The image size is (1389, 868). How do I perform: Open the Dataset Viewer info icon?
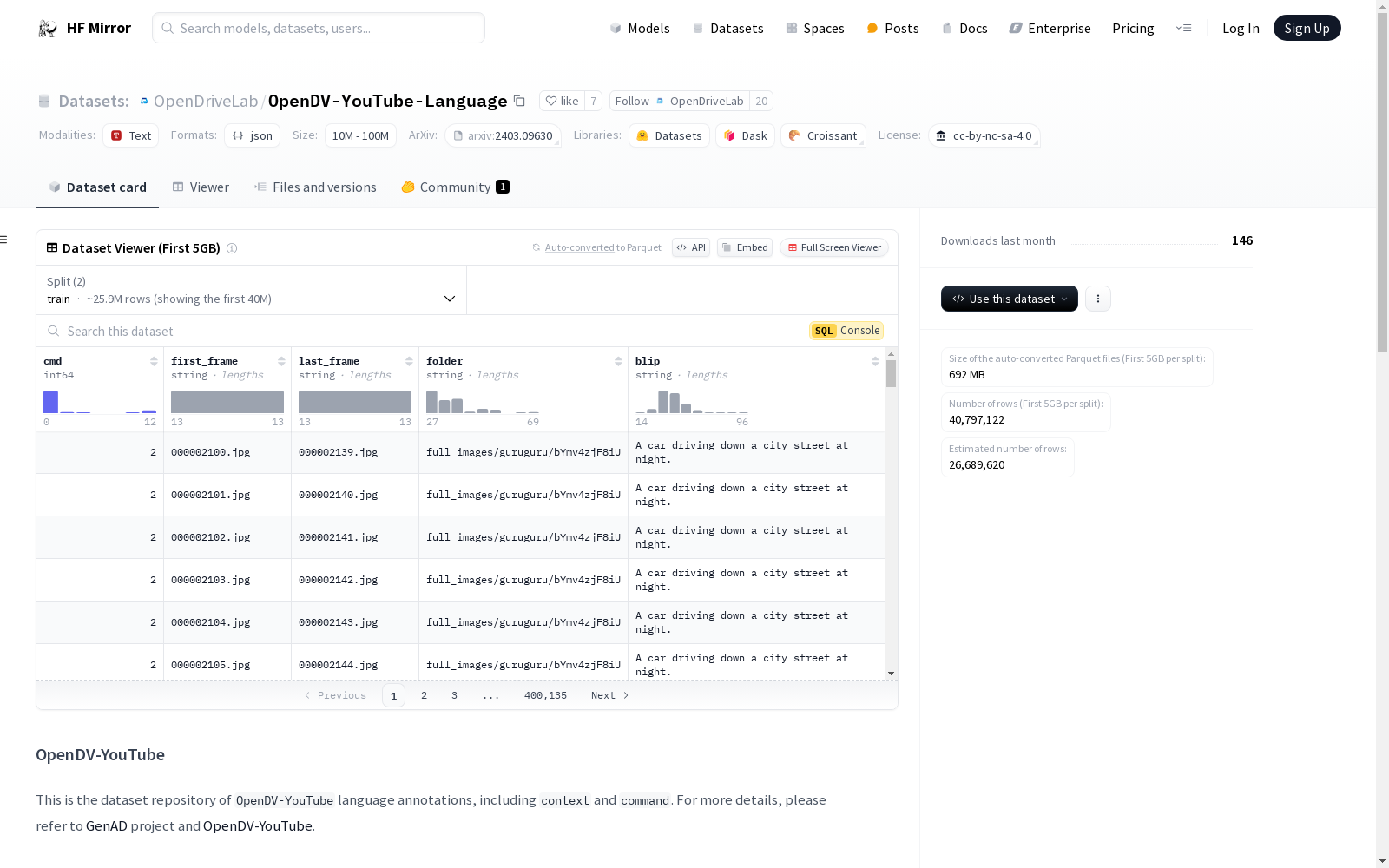[232, 248]
